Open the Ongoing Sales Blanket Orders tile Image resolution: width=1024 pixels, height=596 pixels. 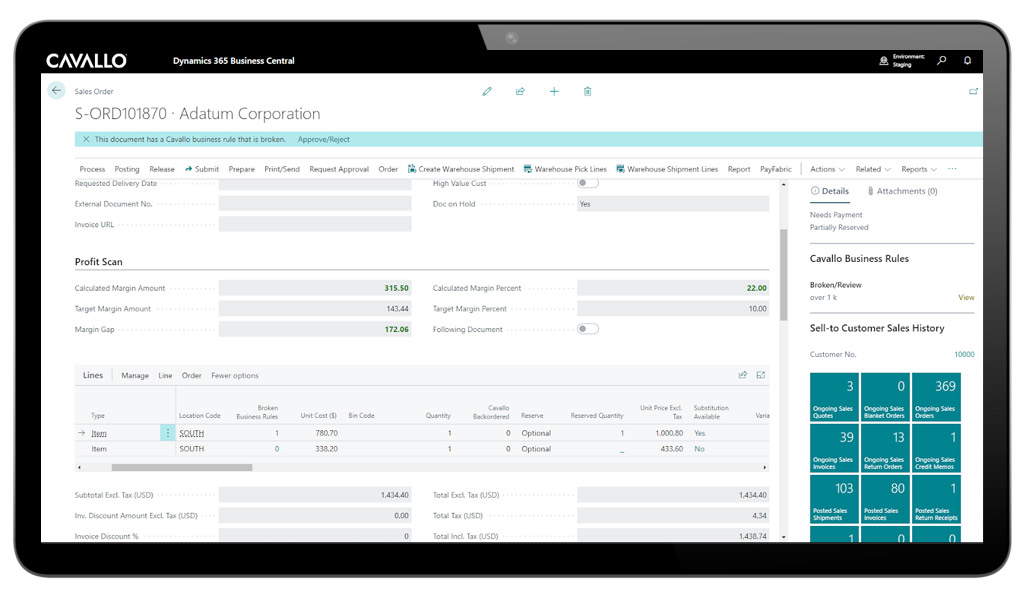(x=885, y=397)
